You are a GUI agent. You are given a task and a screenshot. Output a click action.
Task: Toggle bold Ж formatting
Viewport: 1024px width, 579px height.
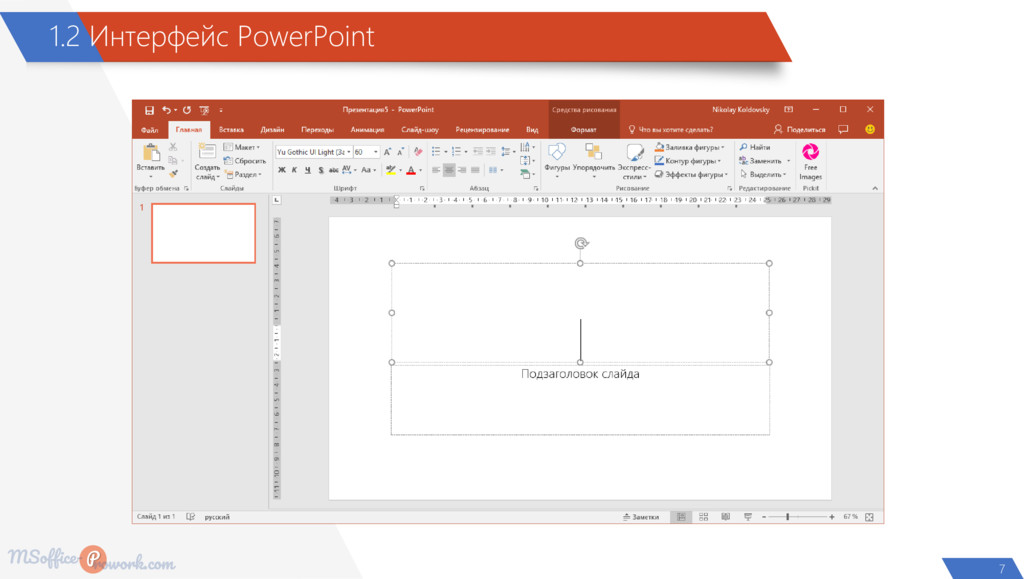coord(281,170)
